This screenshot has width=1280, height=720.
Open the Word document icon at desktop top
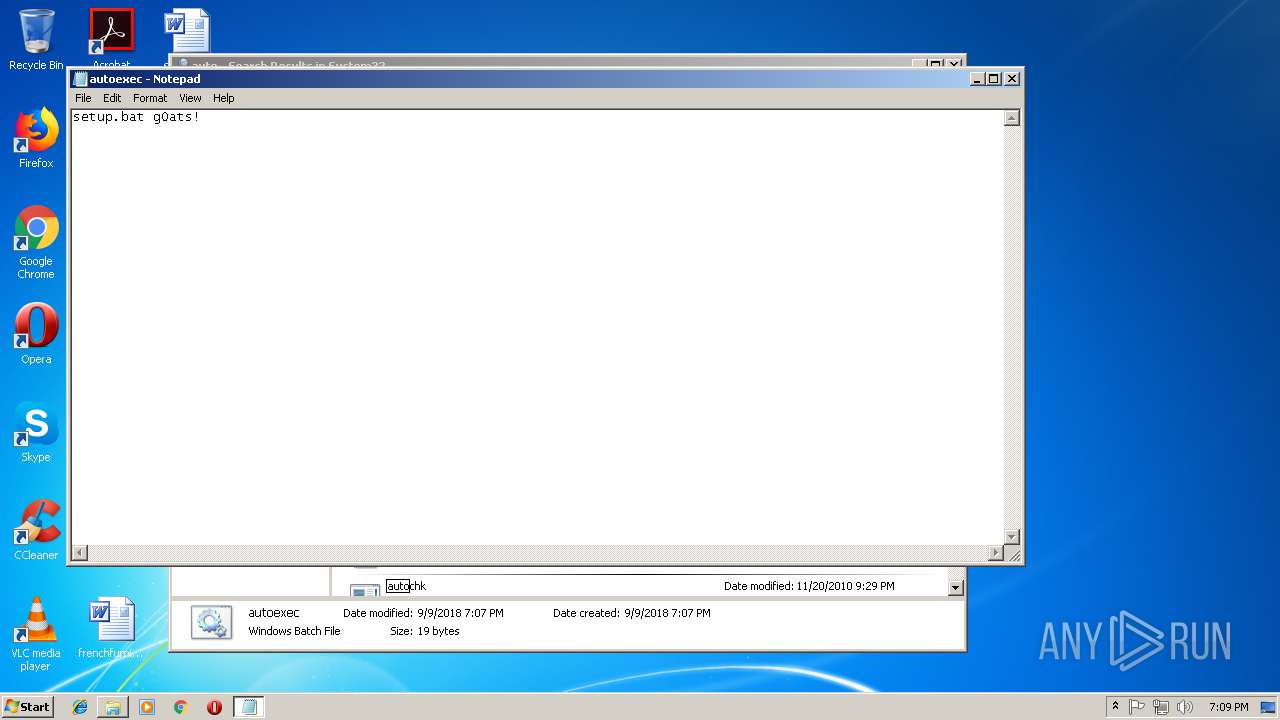[187, 34]
